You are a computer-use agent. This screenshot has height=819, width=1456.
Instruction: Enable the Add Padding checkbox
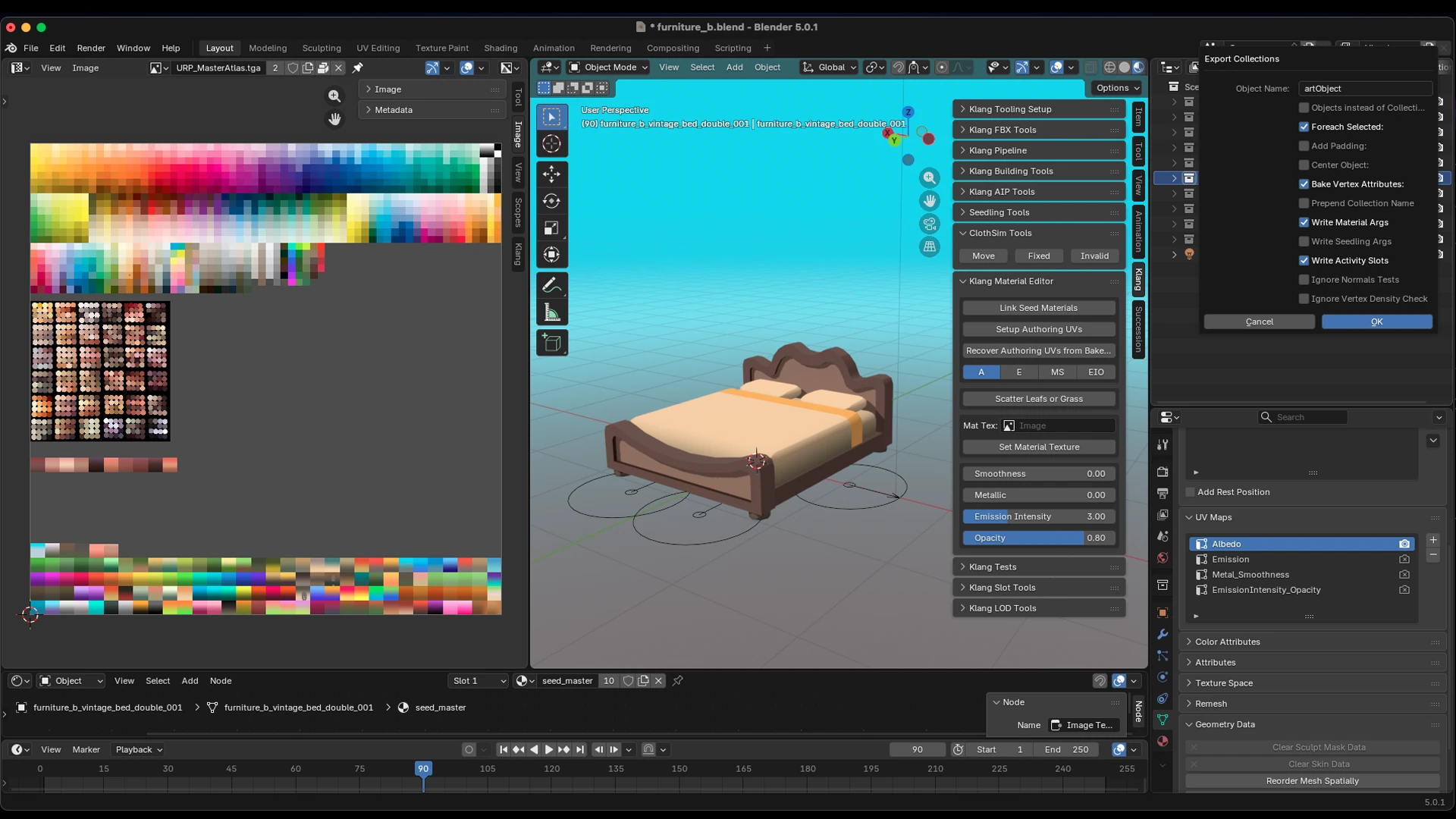pos(1304,146)
